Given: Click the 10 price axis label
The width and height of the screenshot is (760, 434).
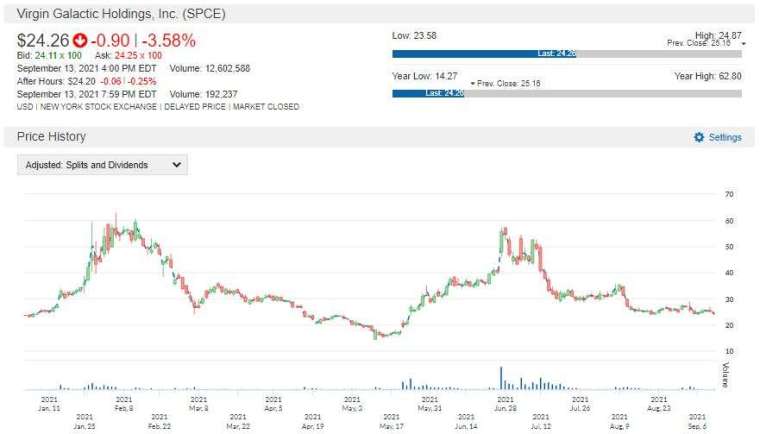Looking at the screenshot, I should coord(729,351).
